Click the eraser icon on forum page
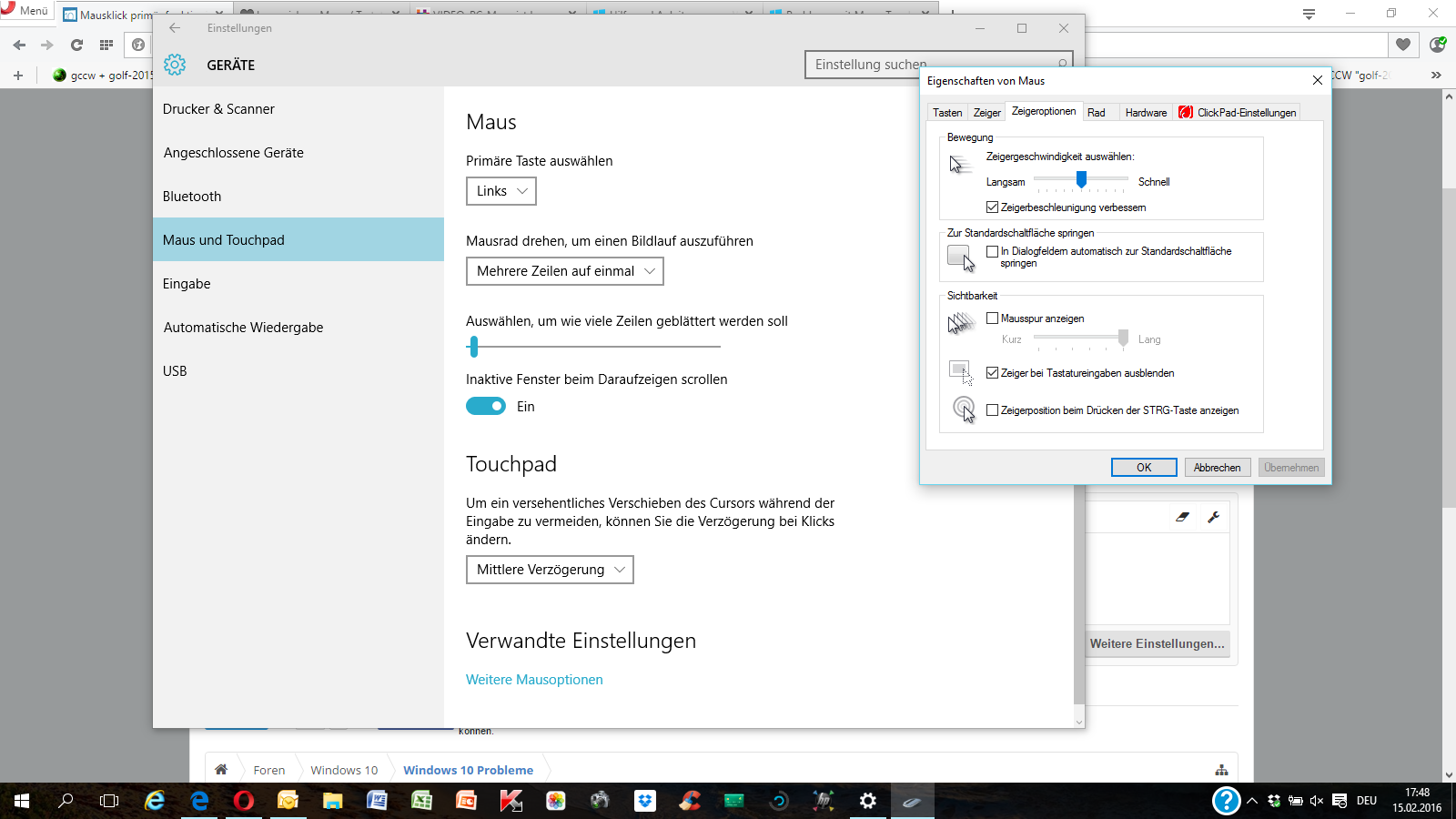This screenshot has height=819, width=1456. (1182, 517)
